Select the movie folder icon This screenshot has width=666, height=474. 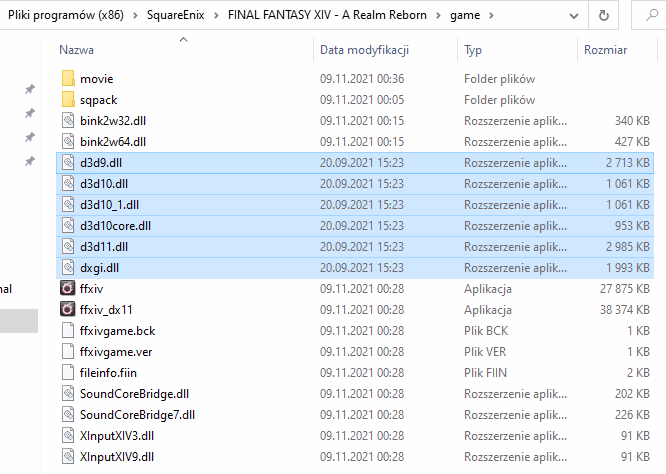point(68,78)
